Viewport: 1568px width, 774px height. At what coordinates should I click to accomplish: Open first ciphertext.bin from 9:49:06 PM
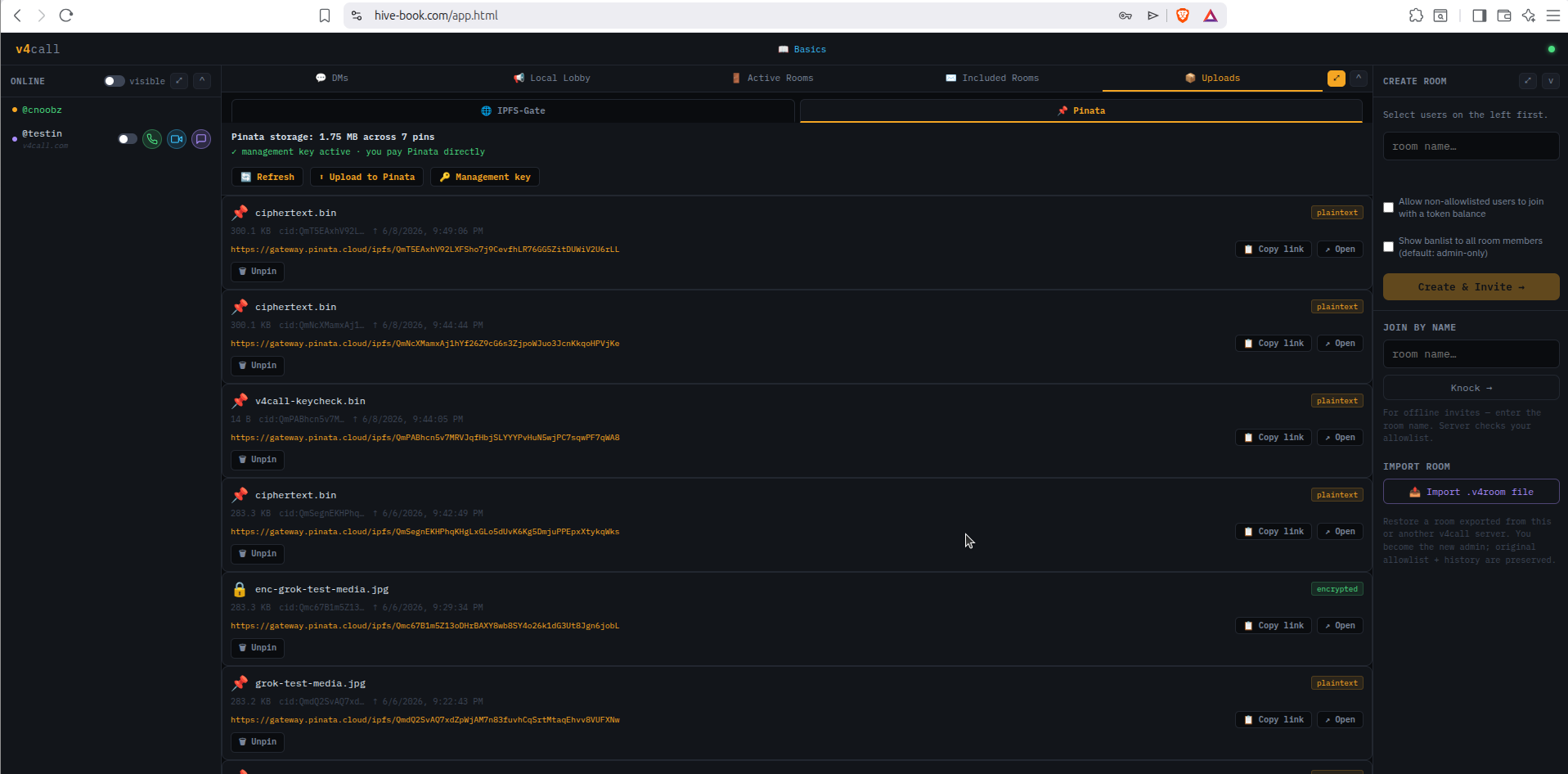pyautogui.click(x=1340, y=250)
